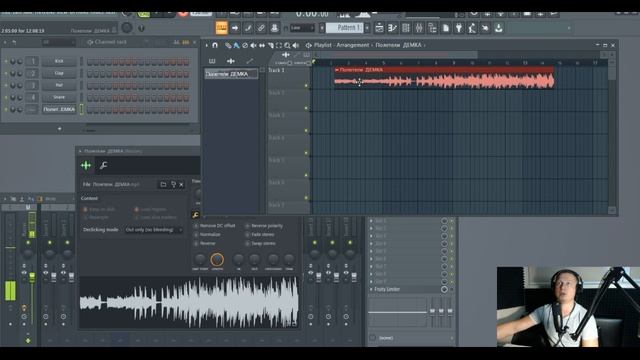The width and height of the screenshot is (640, 360).
Task: Open the Hat channel button
Action: click(x=59, y=85)
